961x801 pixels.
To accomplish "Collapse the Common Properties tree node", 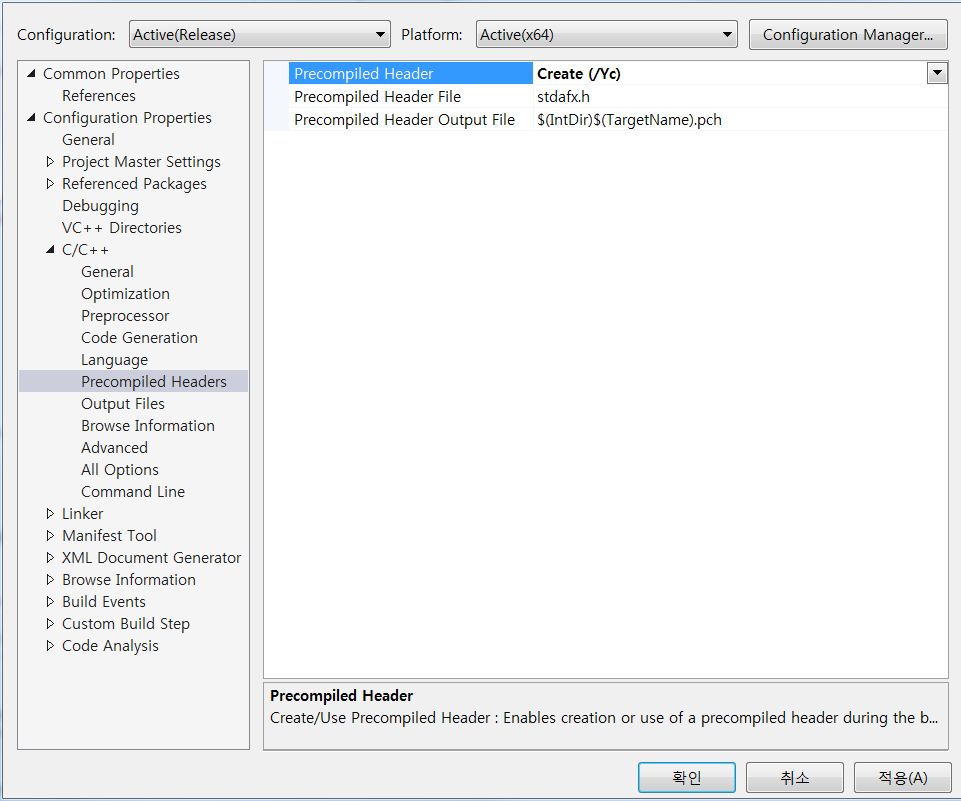I will [x=31, y=74].
